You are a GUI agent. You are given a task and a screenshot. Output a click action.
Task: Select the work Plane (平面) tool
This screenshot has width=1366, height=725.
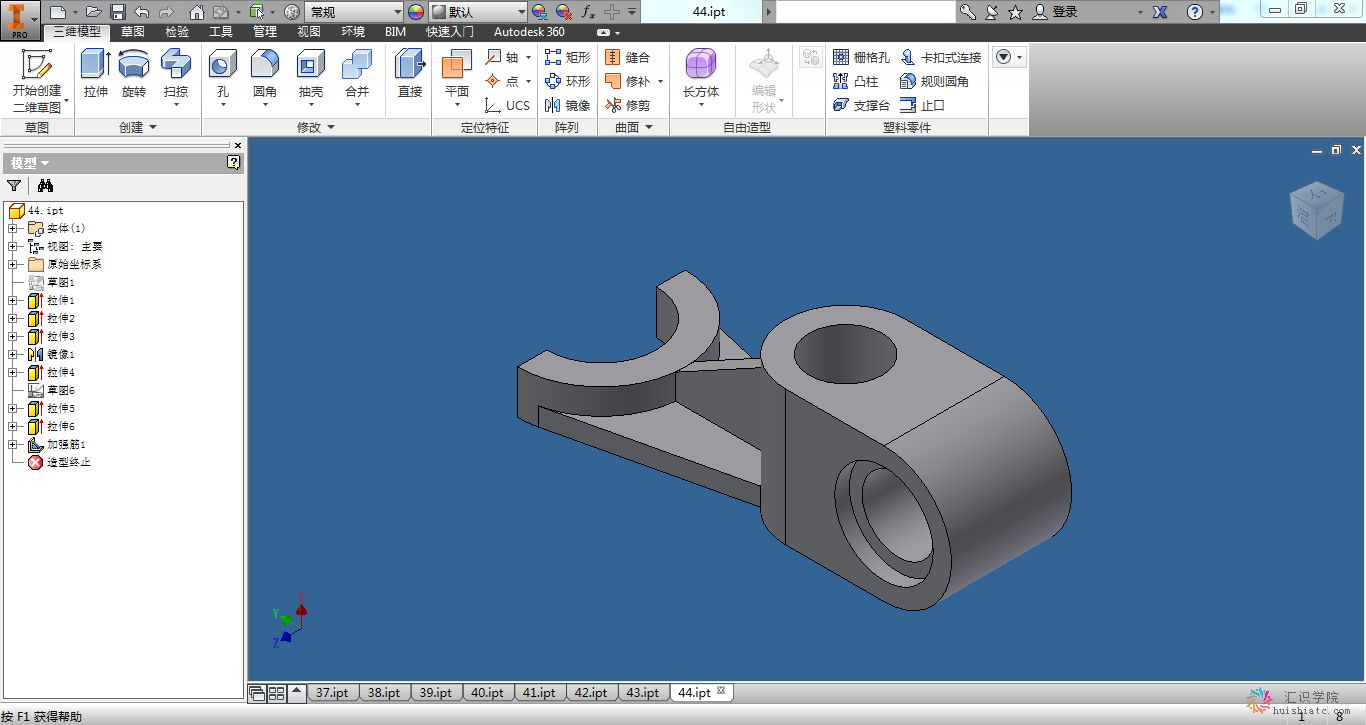pos(457,78)
